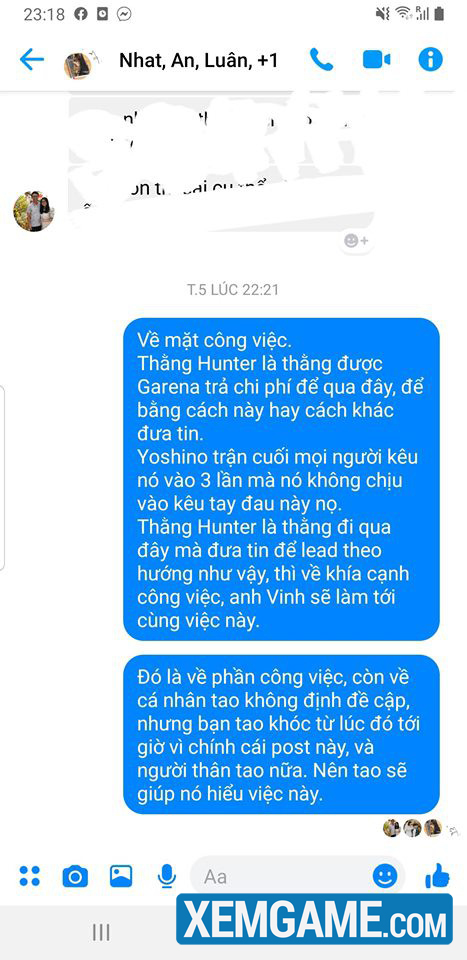This screenshot has height=960, width=467.
Task: Tap the back arrow to leave chat
Action: click(32, 60)
